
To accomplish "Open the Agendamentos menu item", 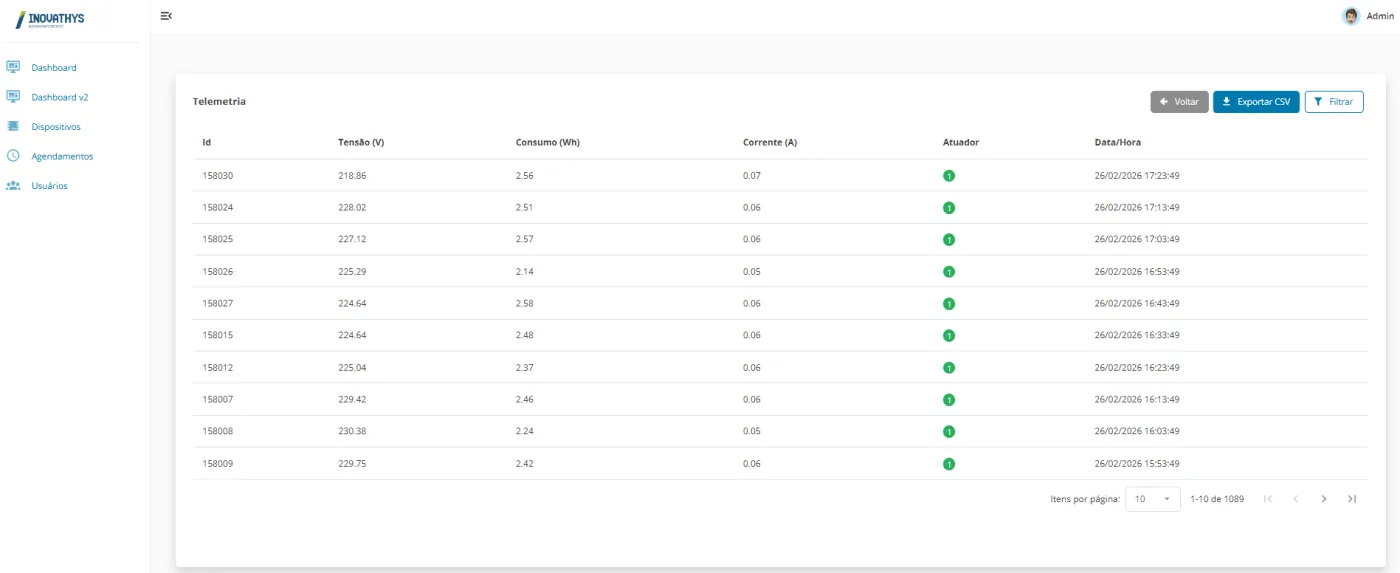I will point(62,157).
